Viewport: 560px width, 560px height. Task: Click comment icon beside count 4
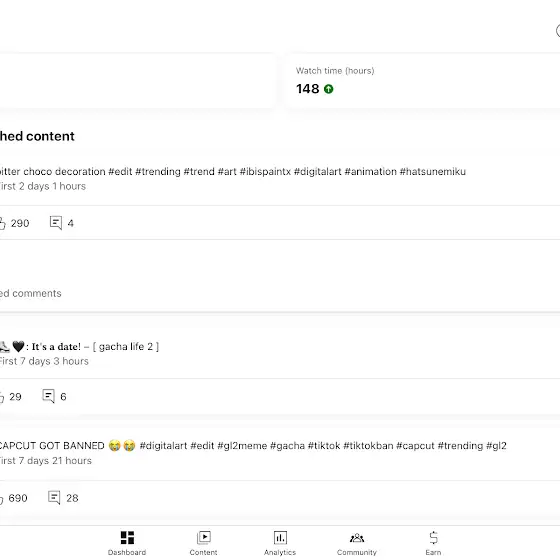(x=56, y=223)
